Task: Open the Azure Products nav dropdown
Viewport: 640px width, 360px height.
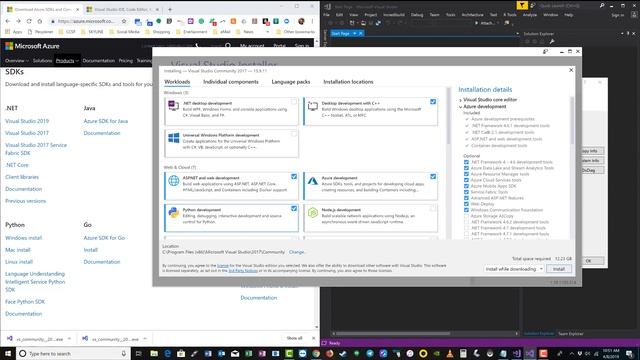Action: (x=67, y=60)
